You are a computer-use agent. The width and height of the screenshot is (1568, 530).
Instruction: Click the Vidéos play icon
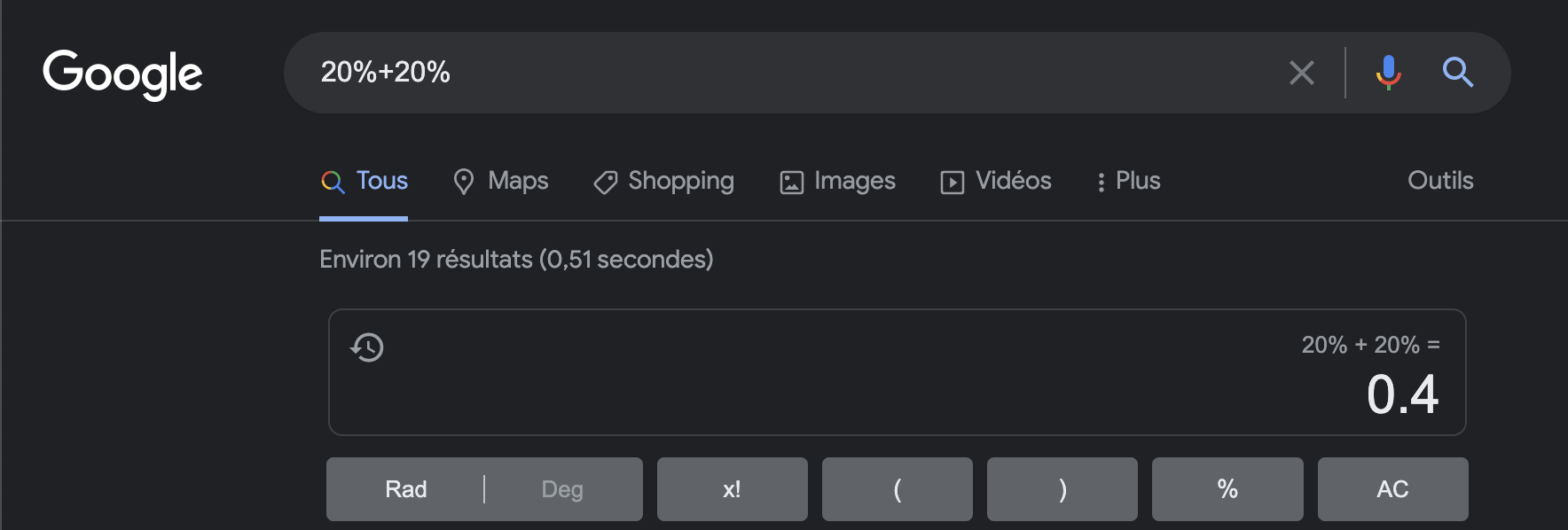point(952,183)
